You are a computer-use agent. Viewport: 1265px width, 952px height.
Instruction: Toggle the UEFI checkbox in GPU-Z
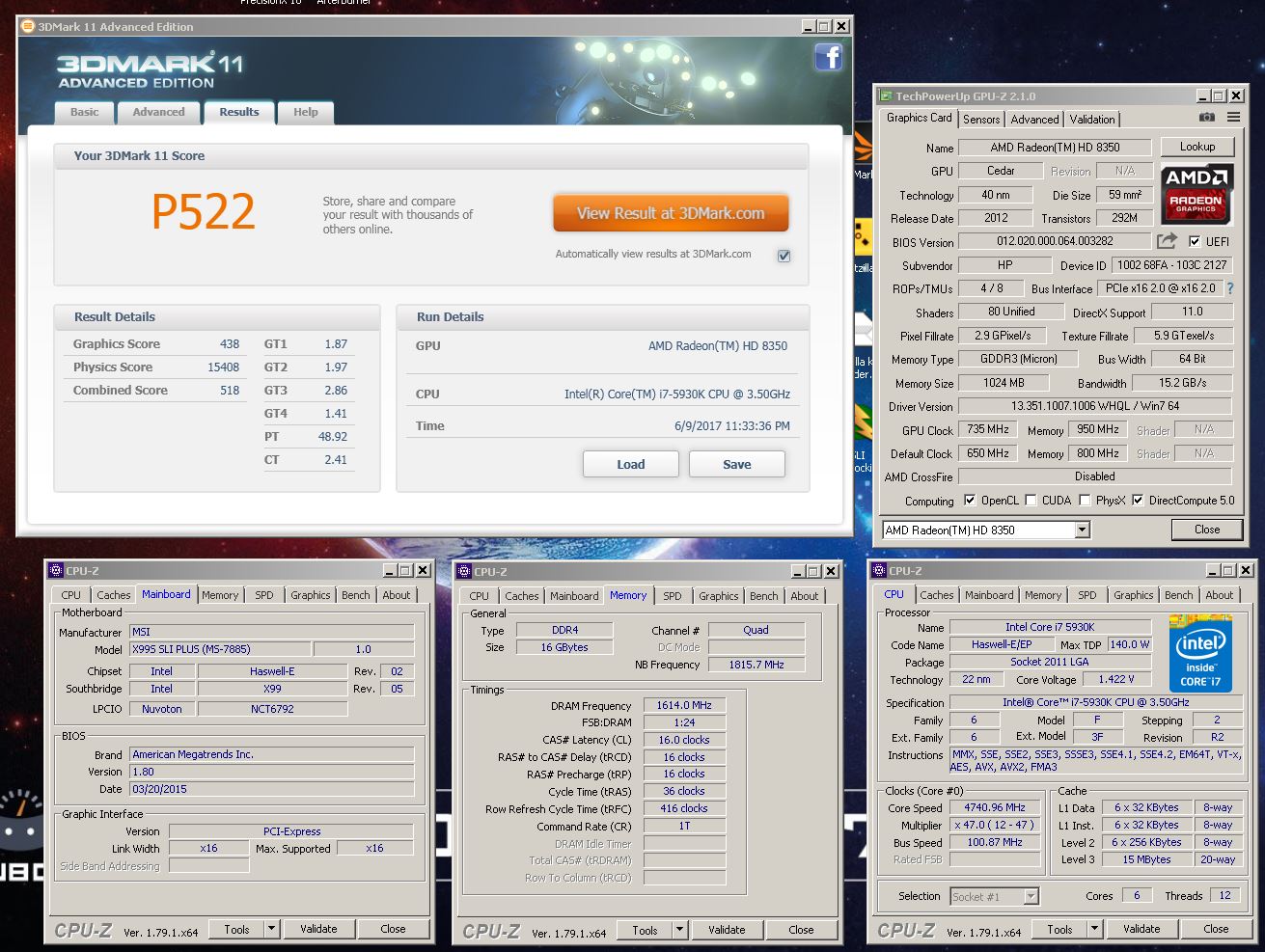1195,241
